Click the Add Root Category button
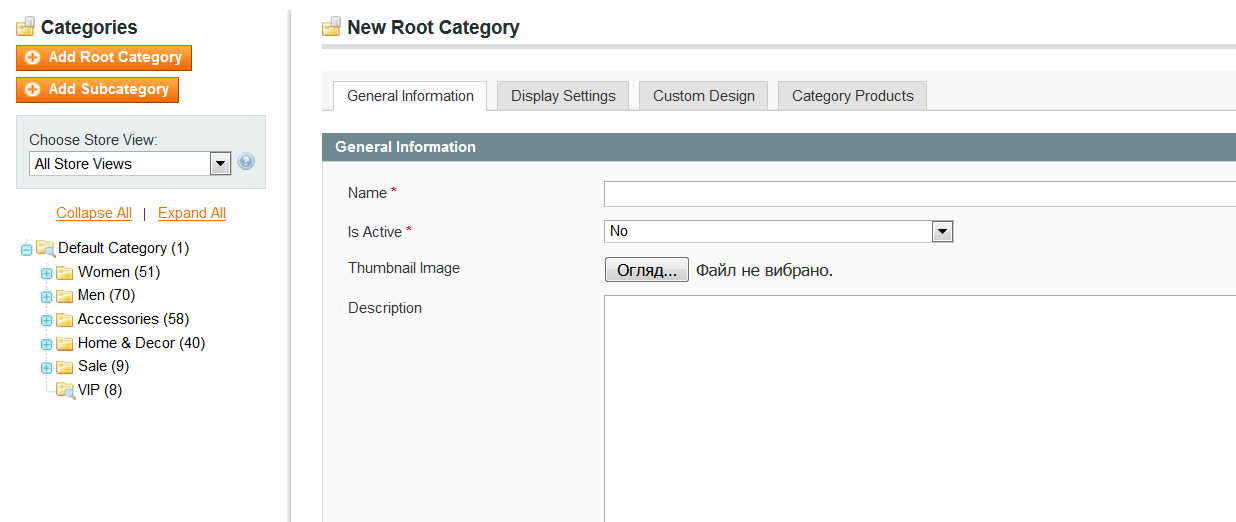This screenshot has width=1236, height=522. click(104, 58)
